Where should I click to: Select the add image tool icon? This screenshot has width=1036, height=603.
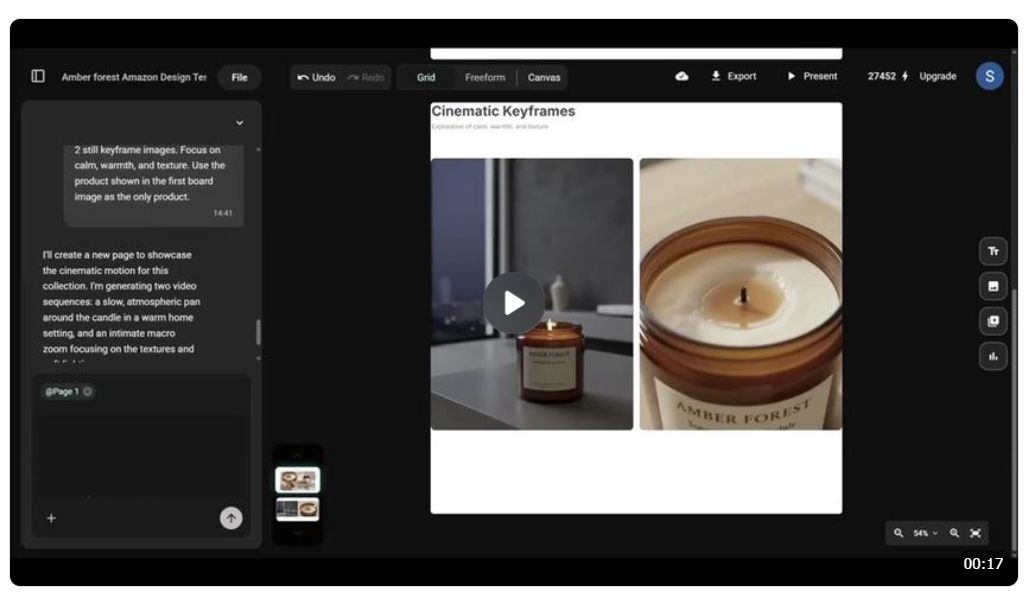point(992,286)
